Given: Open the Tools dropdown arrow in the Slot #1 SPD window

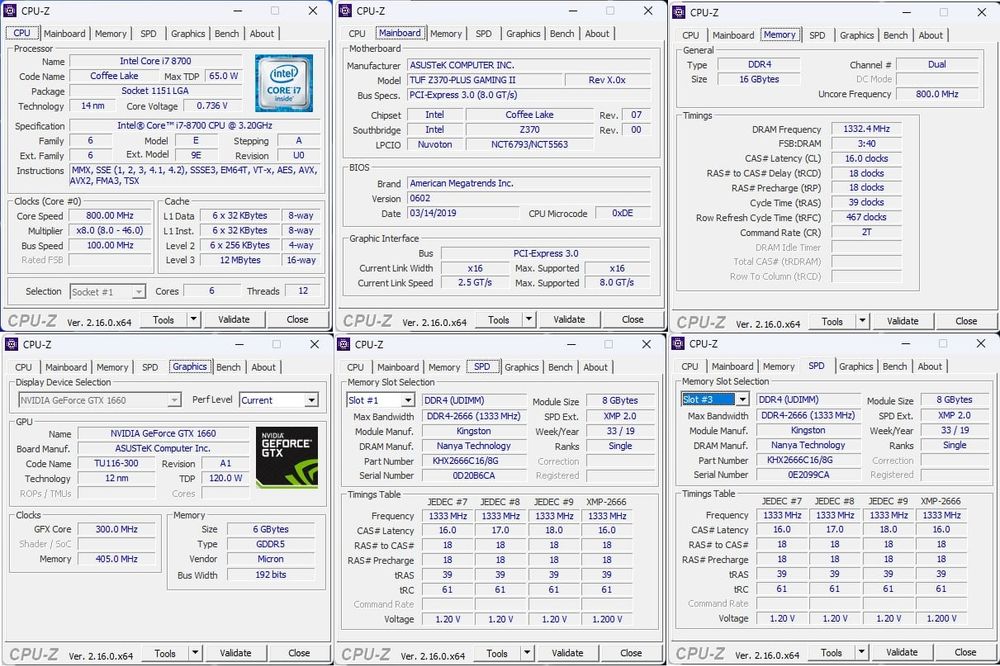Looking at the screenshot, I should (527, 653).
